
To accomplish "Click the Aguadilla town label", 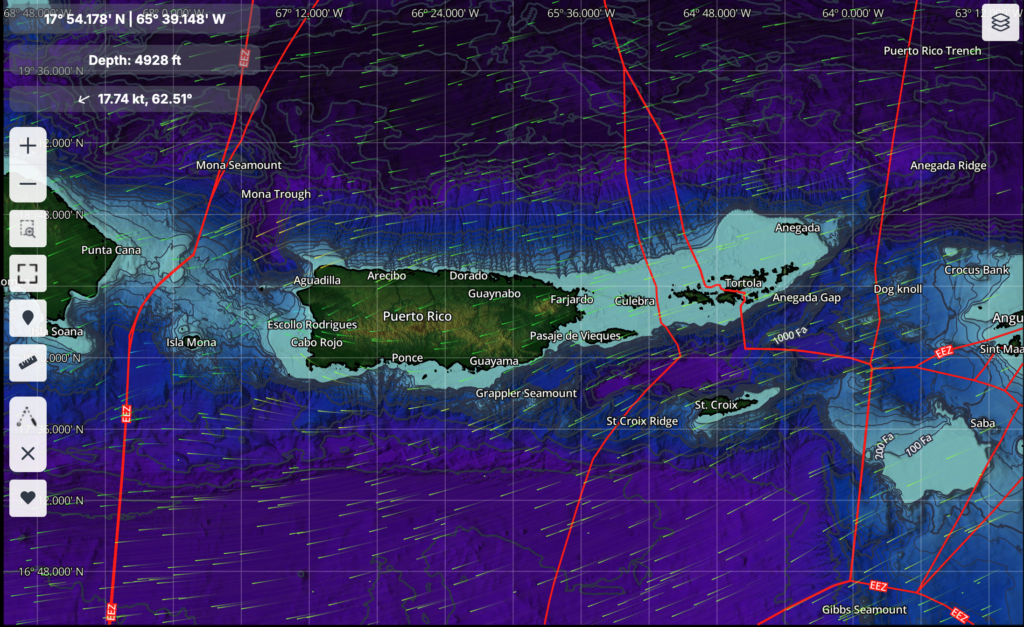I will pos(317,280).
